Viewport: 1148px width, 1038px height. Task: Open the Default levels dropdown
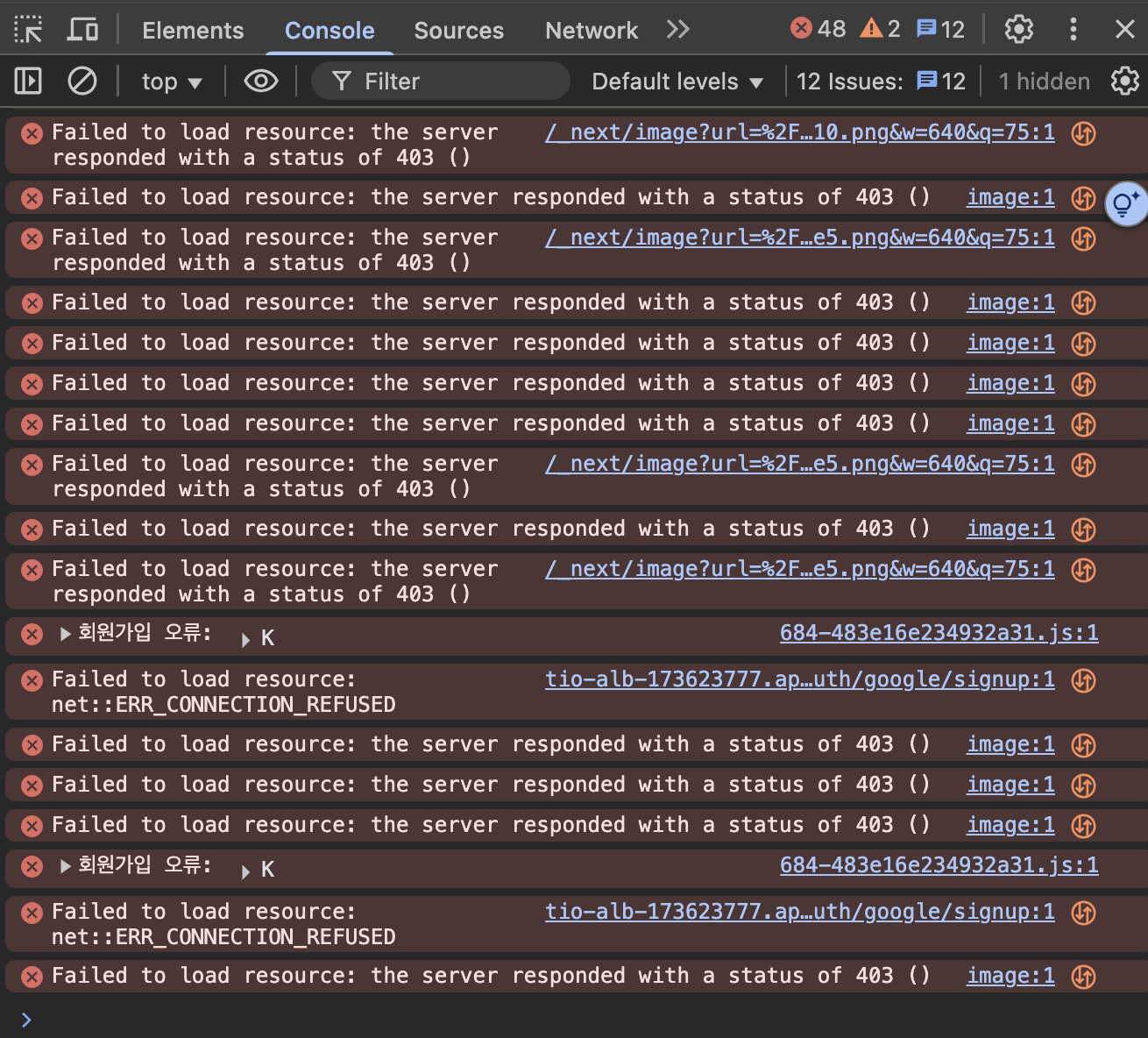click(x=677, y=82)
